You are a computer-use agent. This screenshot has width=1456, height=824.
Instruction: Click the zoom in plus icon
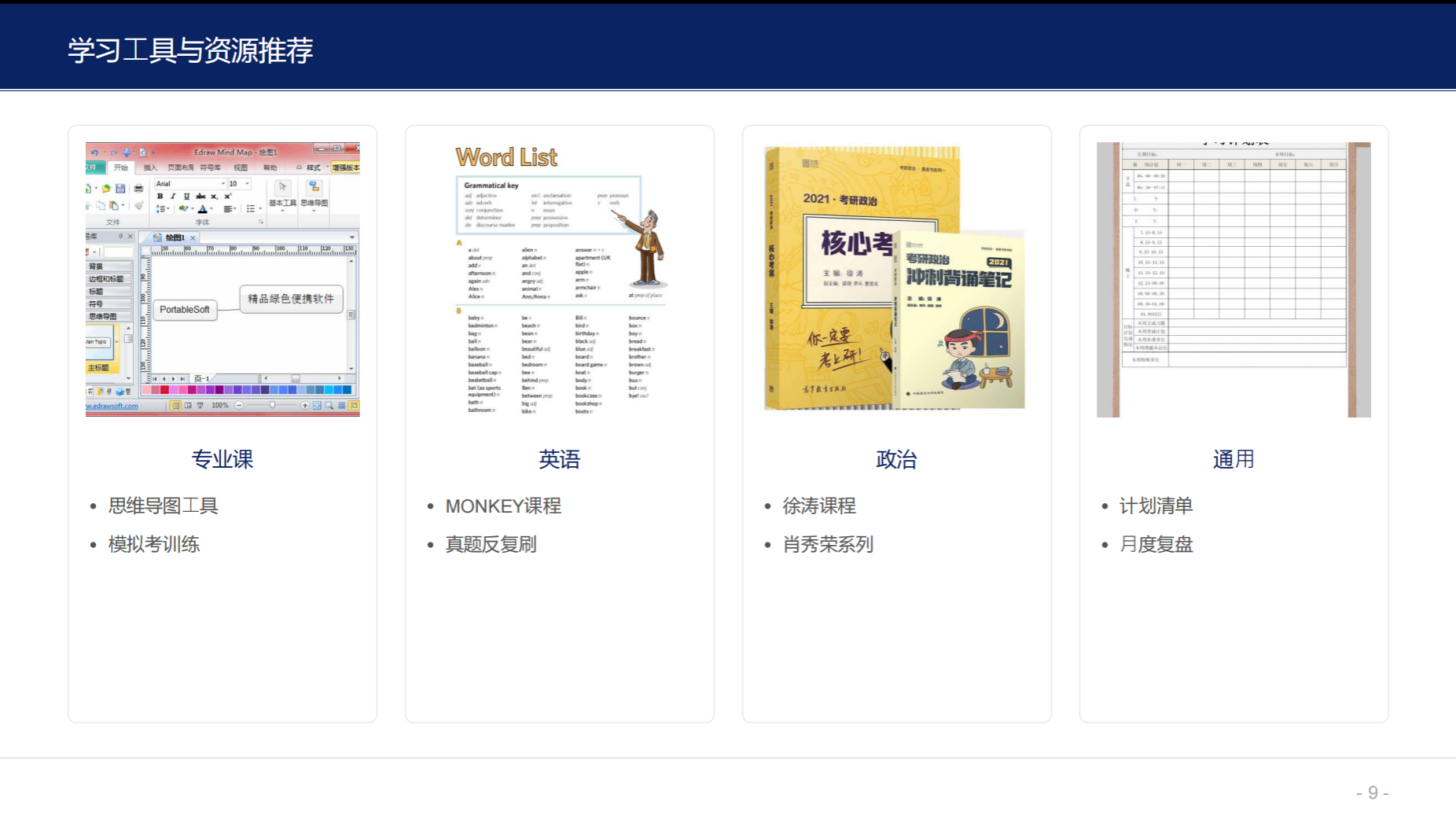(305, 406)
